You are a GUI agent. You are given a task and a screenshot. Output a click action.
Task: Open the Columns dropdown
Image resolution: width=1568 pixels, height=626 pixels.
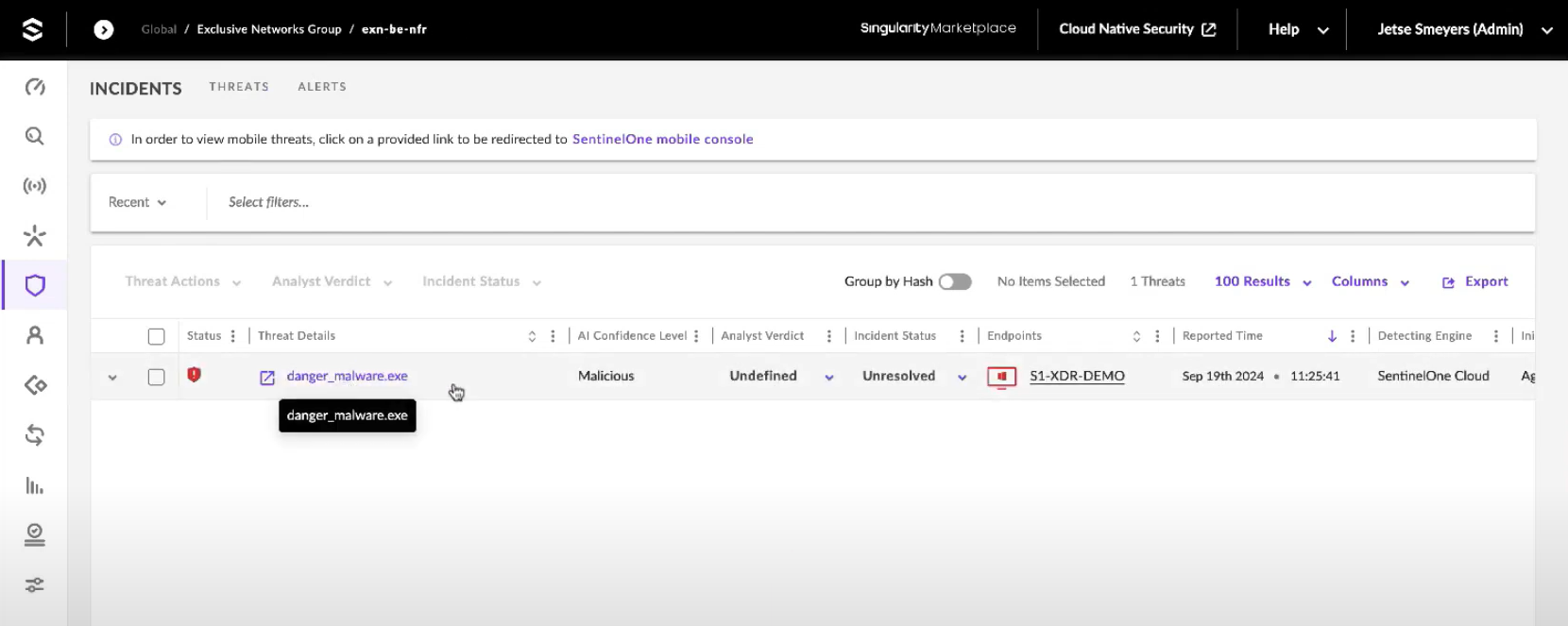point(1371,281)
